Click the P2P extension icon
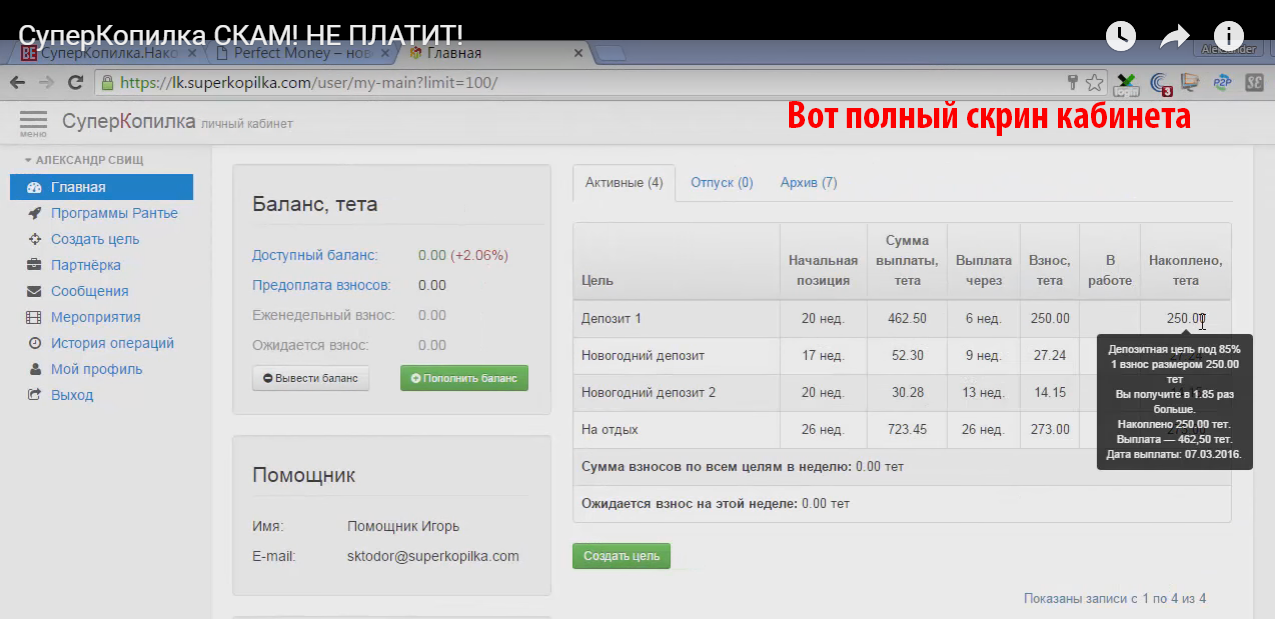The height and width of the screenshot is (619, 1275). [x=1221, y=83]
